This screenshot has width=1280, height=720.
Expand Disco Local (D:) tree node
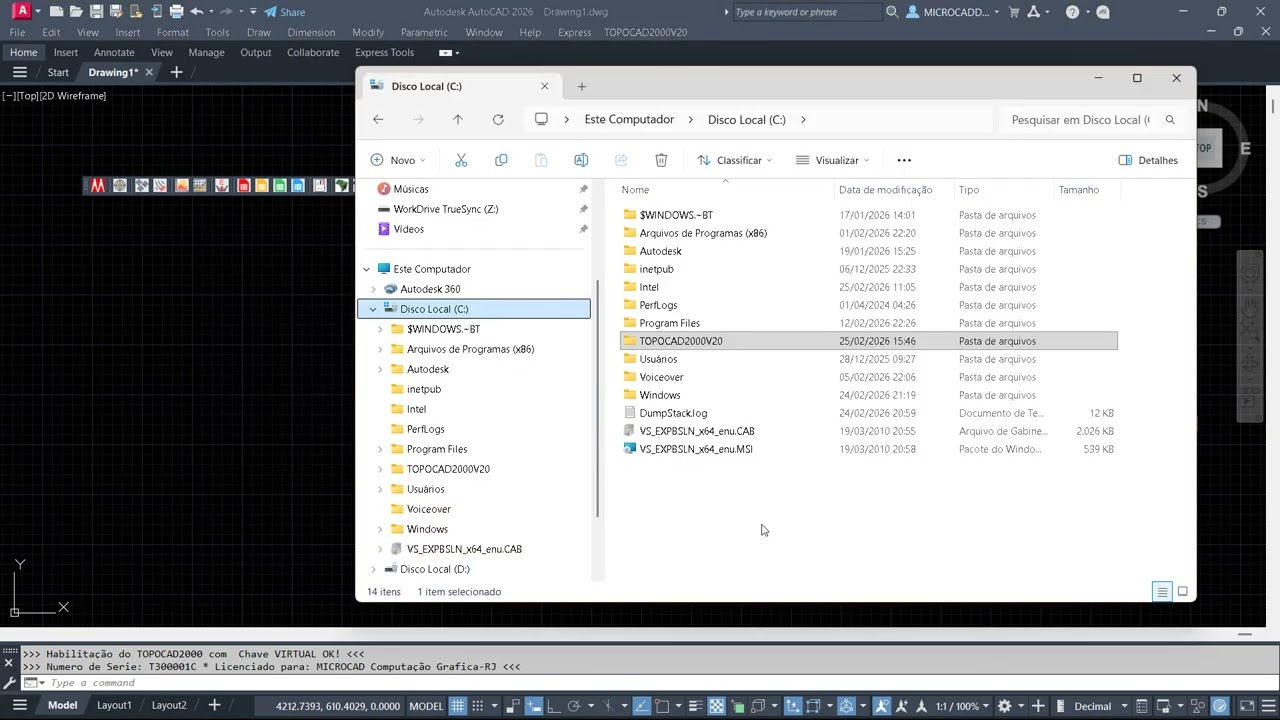click(374, 569)
